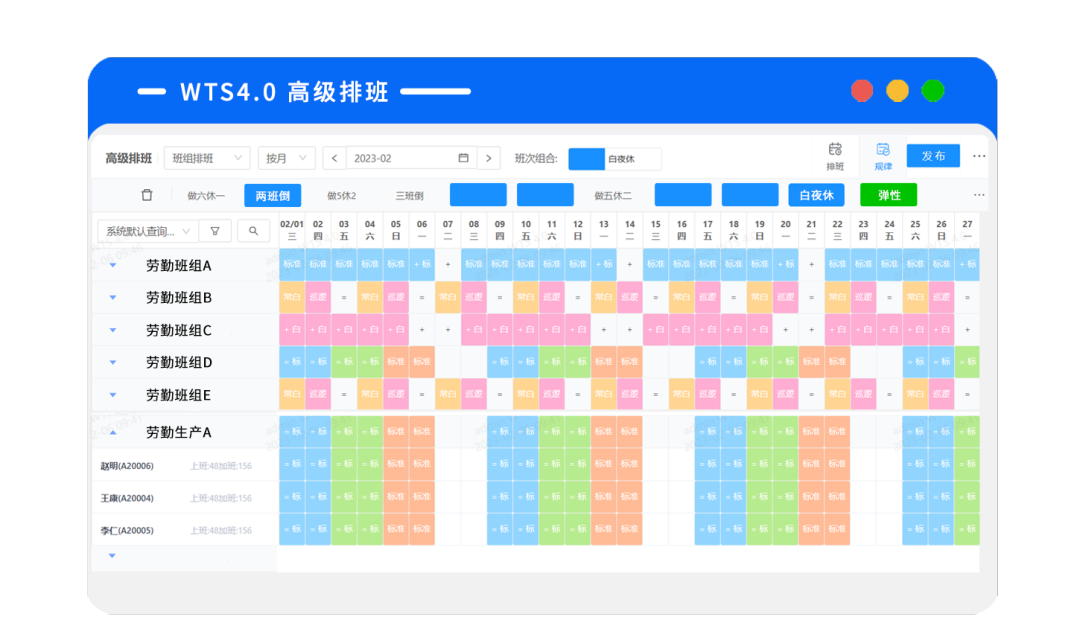Collapse the 劳勤生产A group
This screenshot has width=1080, height=619.
(x=113, y=432)
